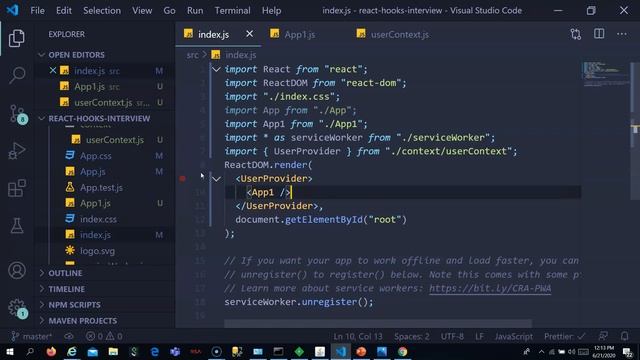
Task: Open App.test.js in the file tree
Action: (x=101, y=187)
